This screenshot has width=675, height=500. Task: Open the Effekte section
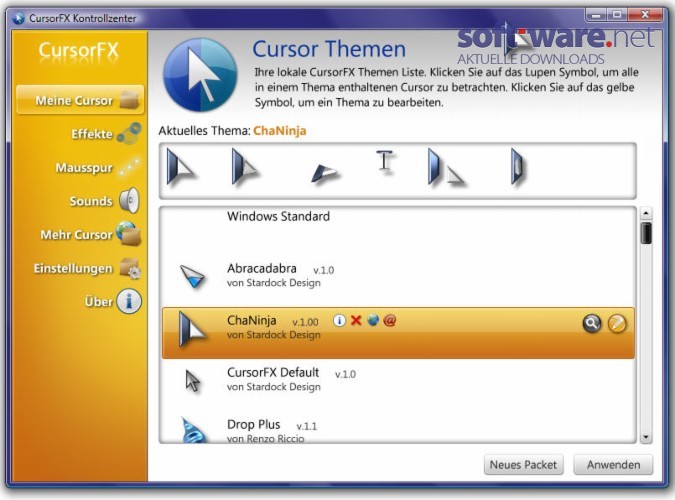[92, 134]
